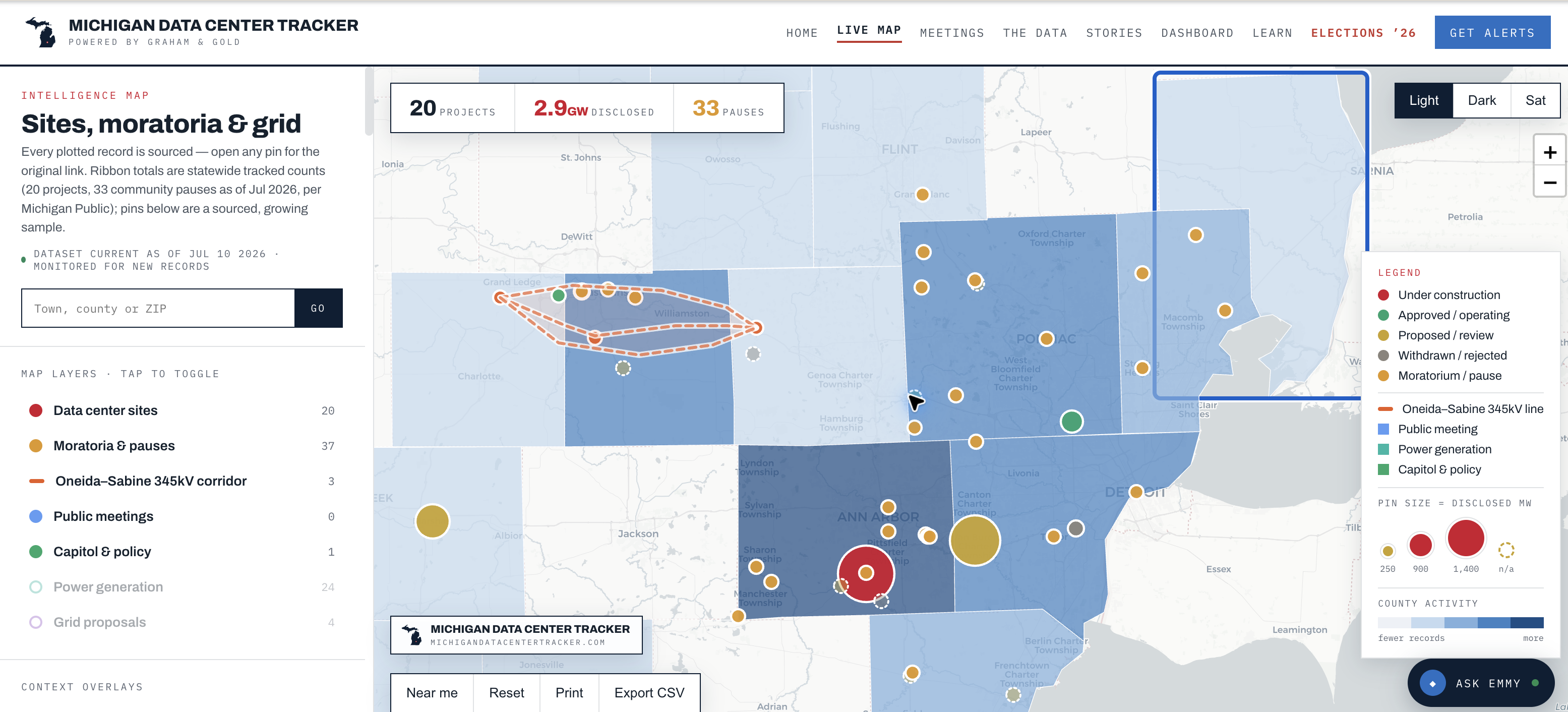Switch basemap to Light

click(x=1424, y=100)
